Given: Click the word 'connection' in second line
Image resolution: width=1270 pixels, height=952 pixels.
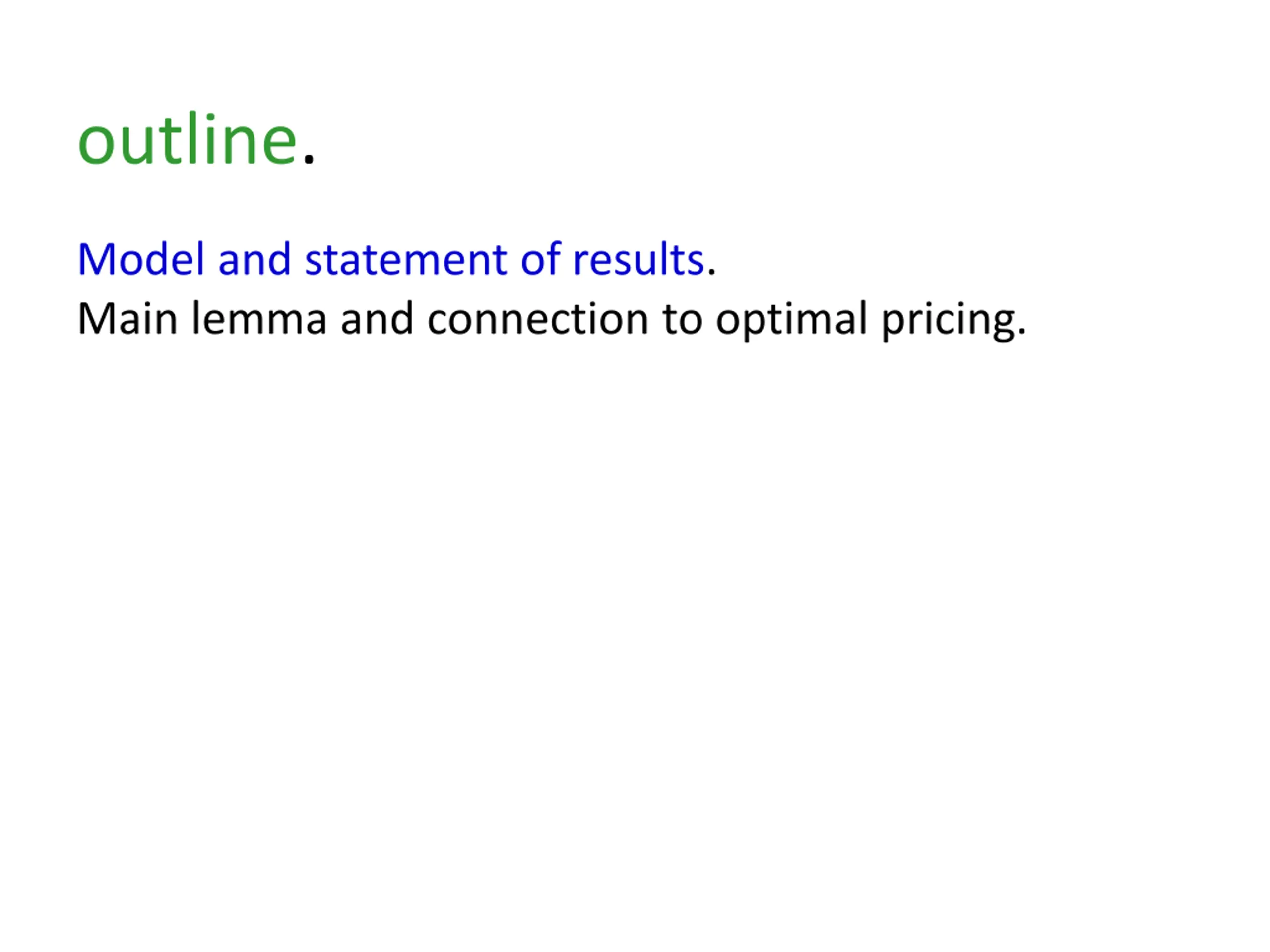Looking at the screenshot, I should pyautogui.click(x=538, y=318).
